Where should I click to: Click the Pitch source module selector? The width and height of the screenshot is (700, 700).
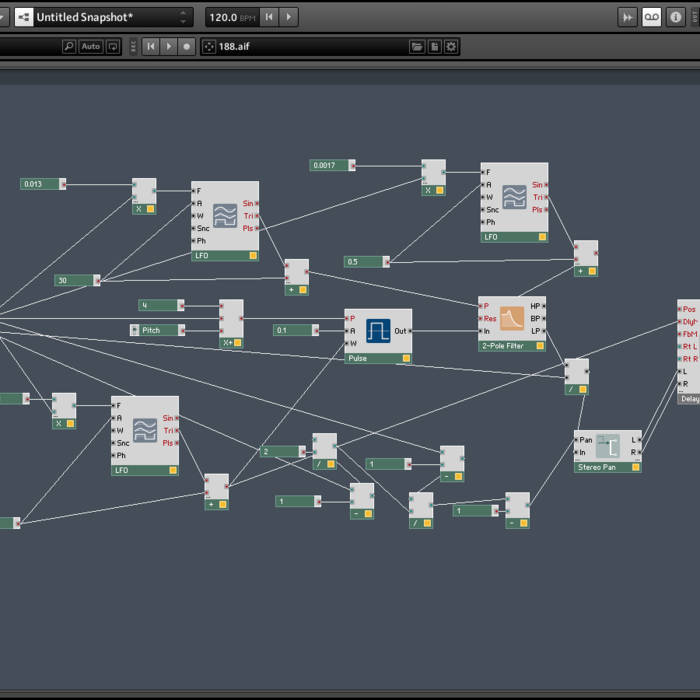point(158,330)
